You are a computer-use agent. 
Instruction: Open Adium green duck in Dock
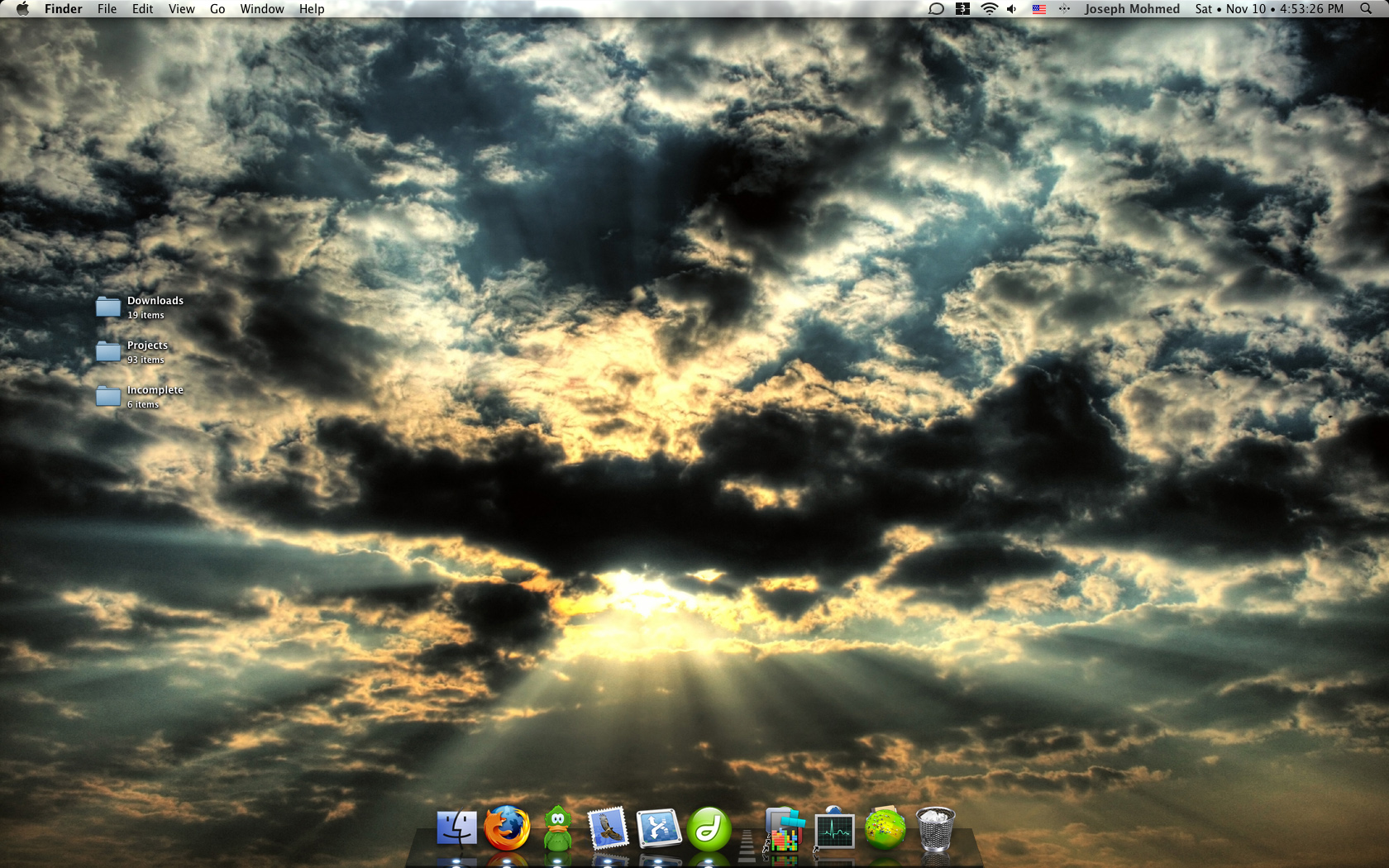(x=558, y=829)
